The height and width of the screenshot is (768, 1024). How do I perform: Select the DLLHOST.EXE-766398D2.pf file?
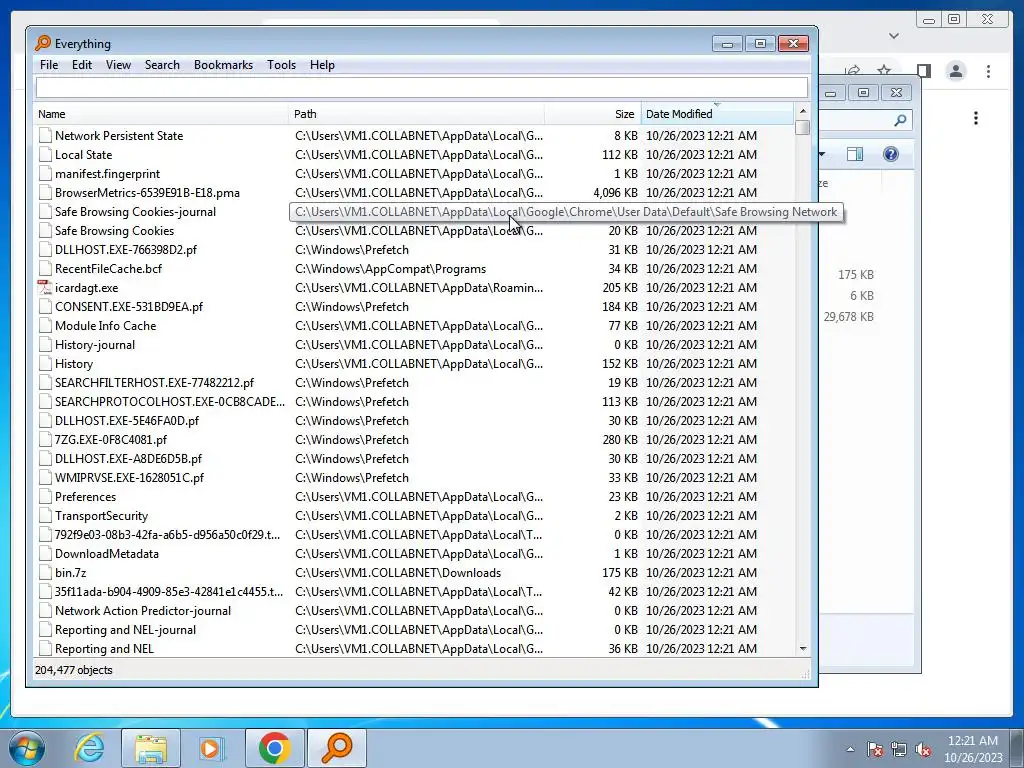point(125,249)
